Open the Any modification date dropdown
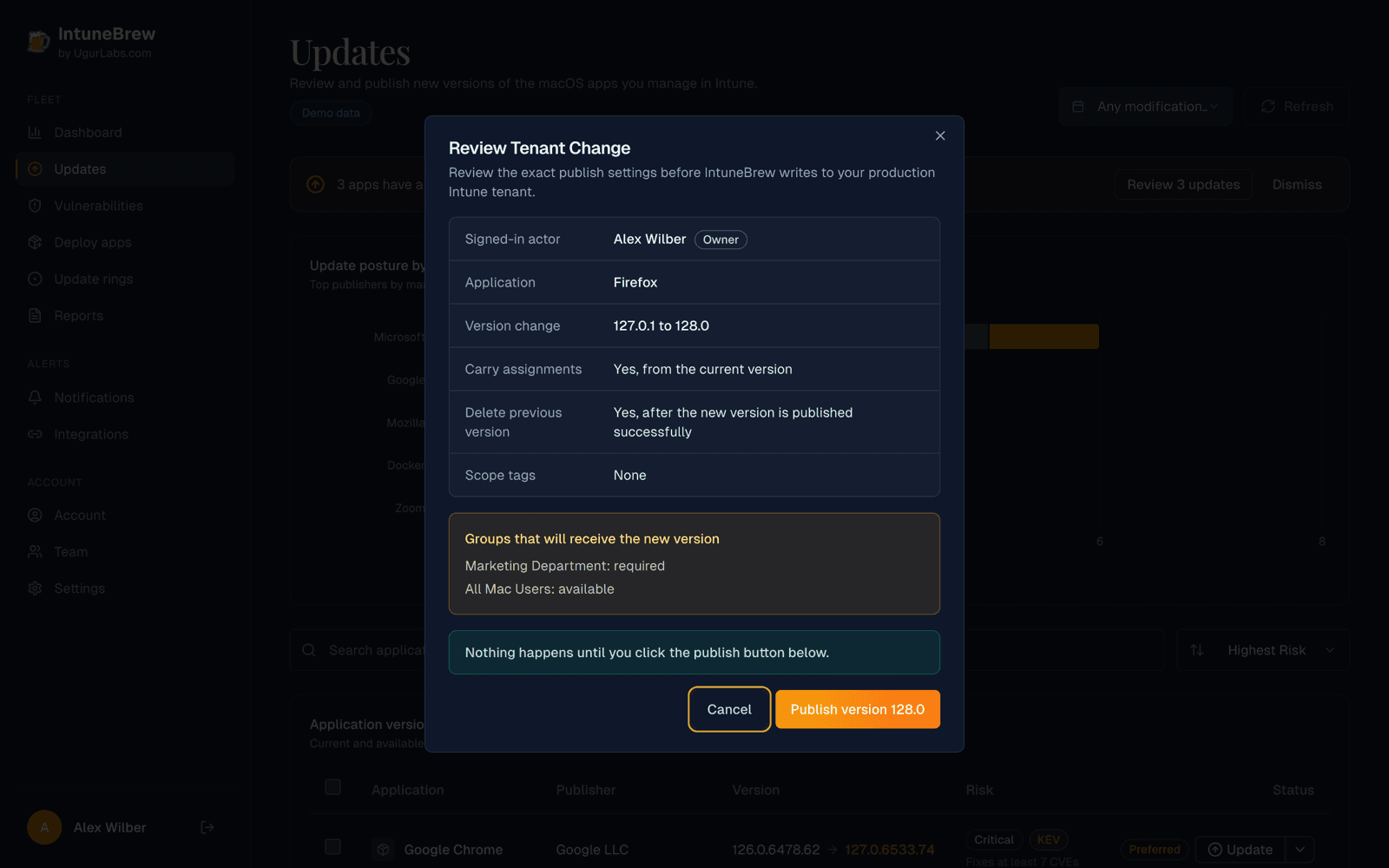The image size is (1389, 868). click(1145, 106)
